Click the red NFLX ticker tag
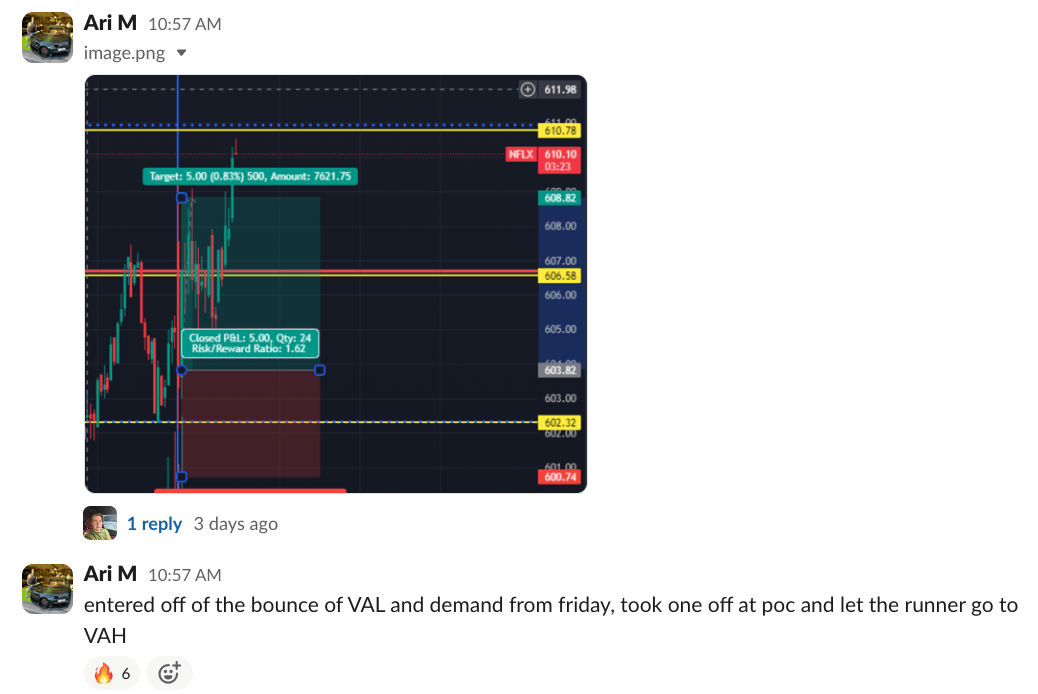 click(x=521, y=154)
